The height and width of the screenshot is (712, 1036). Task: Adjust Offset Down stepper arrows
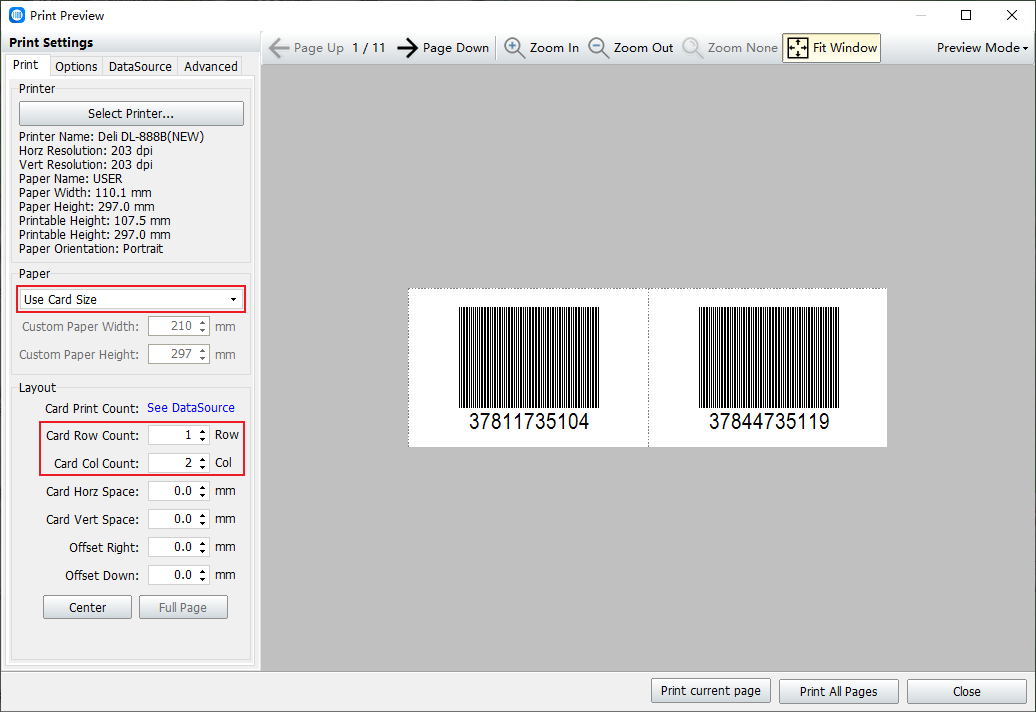coord(203,575)
